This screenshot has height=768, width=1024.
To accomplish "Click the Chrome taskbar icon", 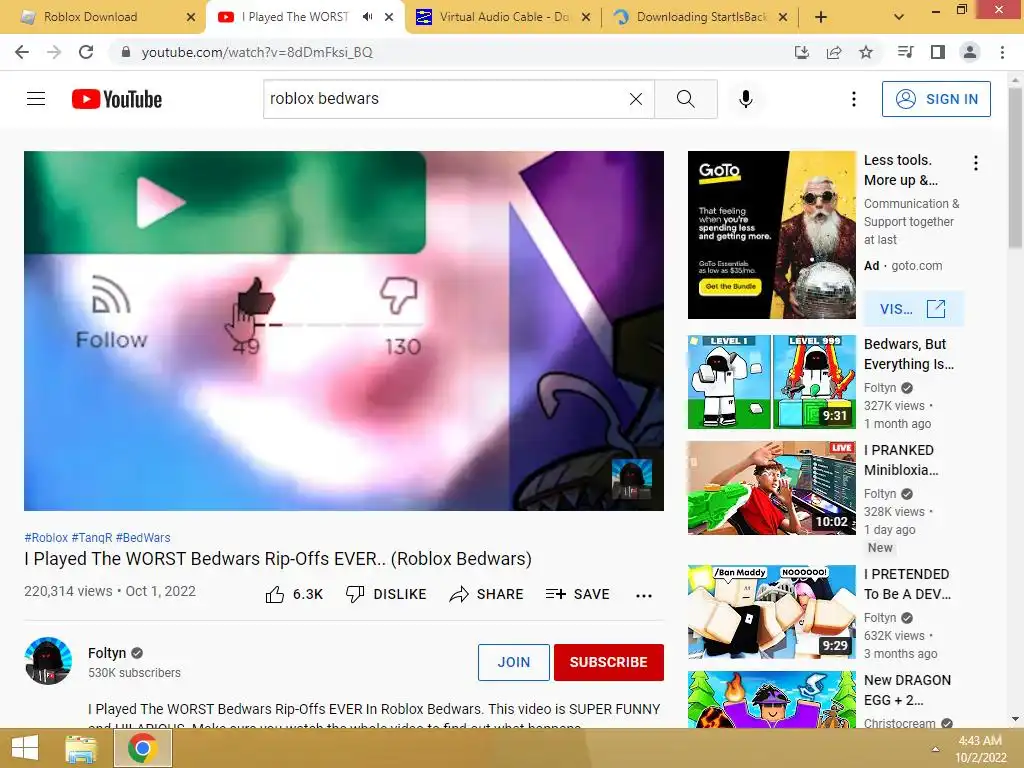I will click(x=142, y=748).
